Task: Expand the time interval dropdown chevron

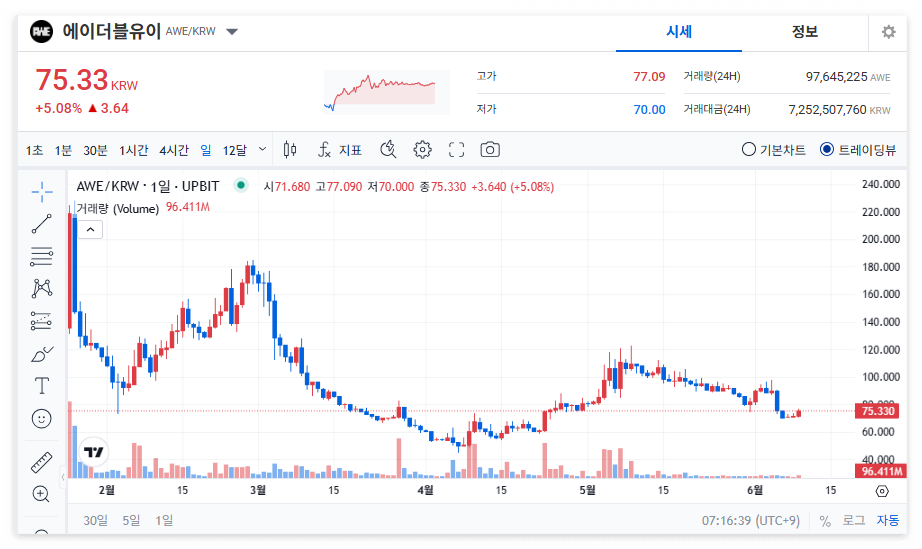Action: tap(263, 149)
